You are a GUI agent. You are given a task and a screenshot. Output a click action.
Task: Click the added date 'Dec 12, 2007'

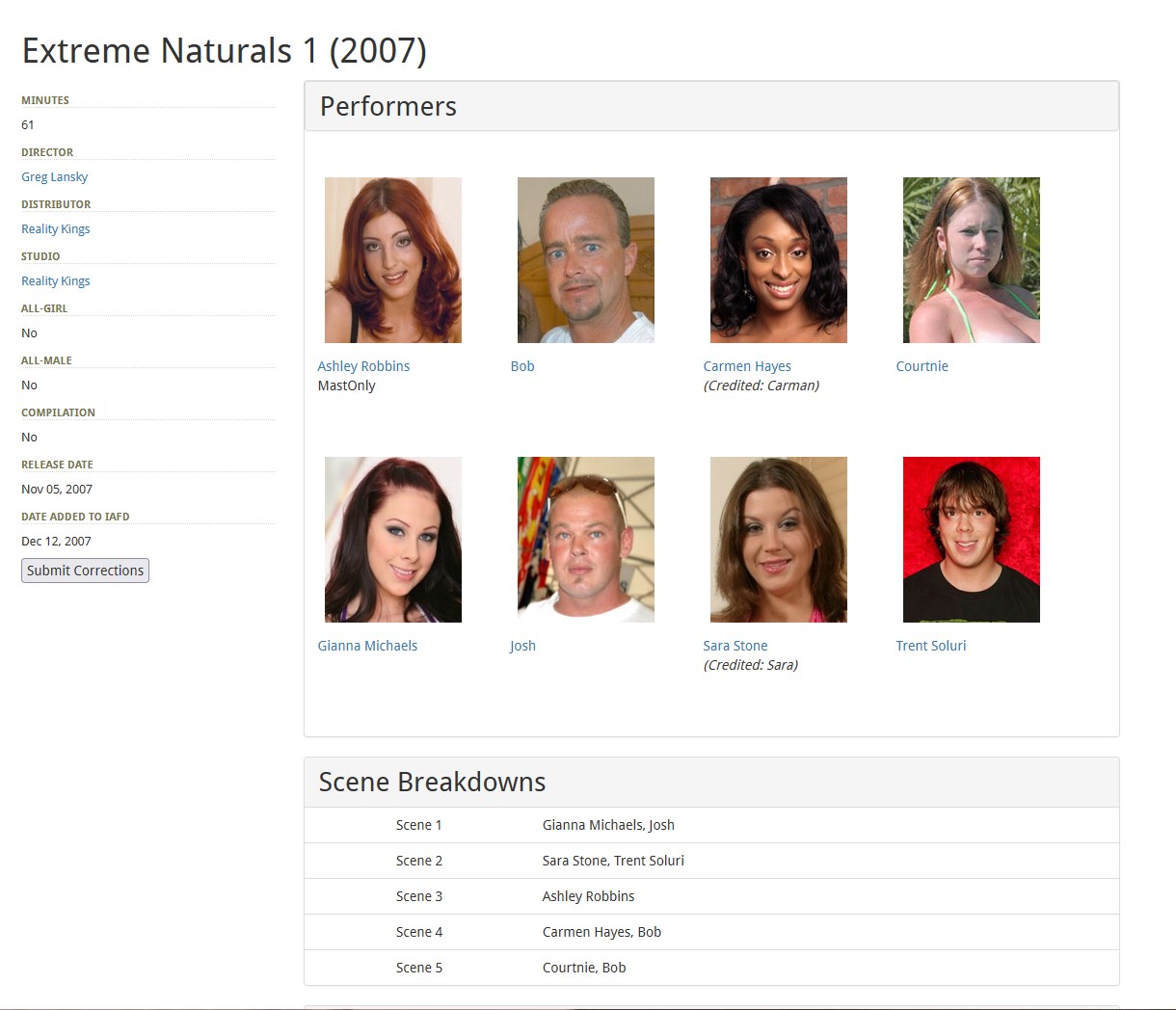56,542
